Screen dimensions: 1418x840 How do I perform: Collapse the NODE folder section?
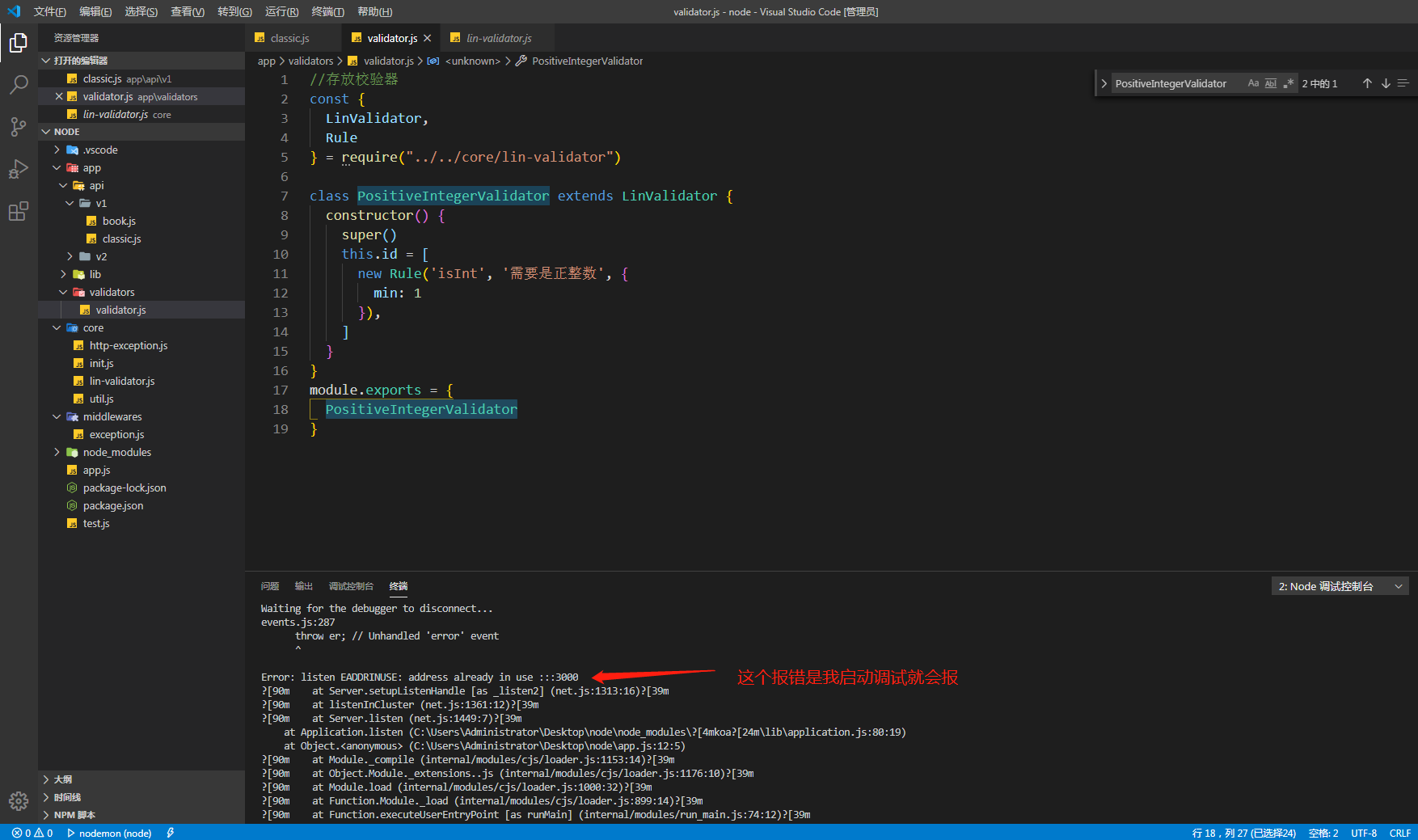click(141, 132)
